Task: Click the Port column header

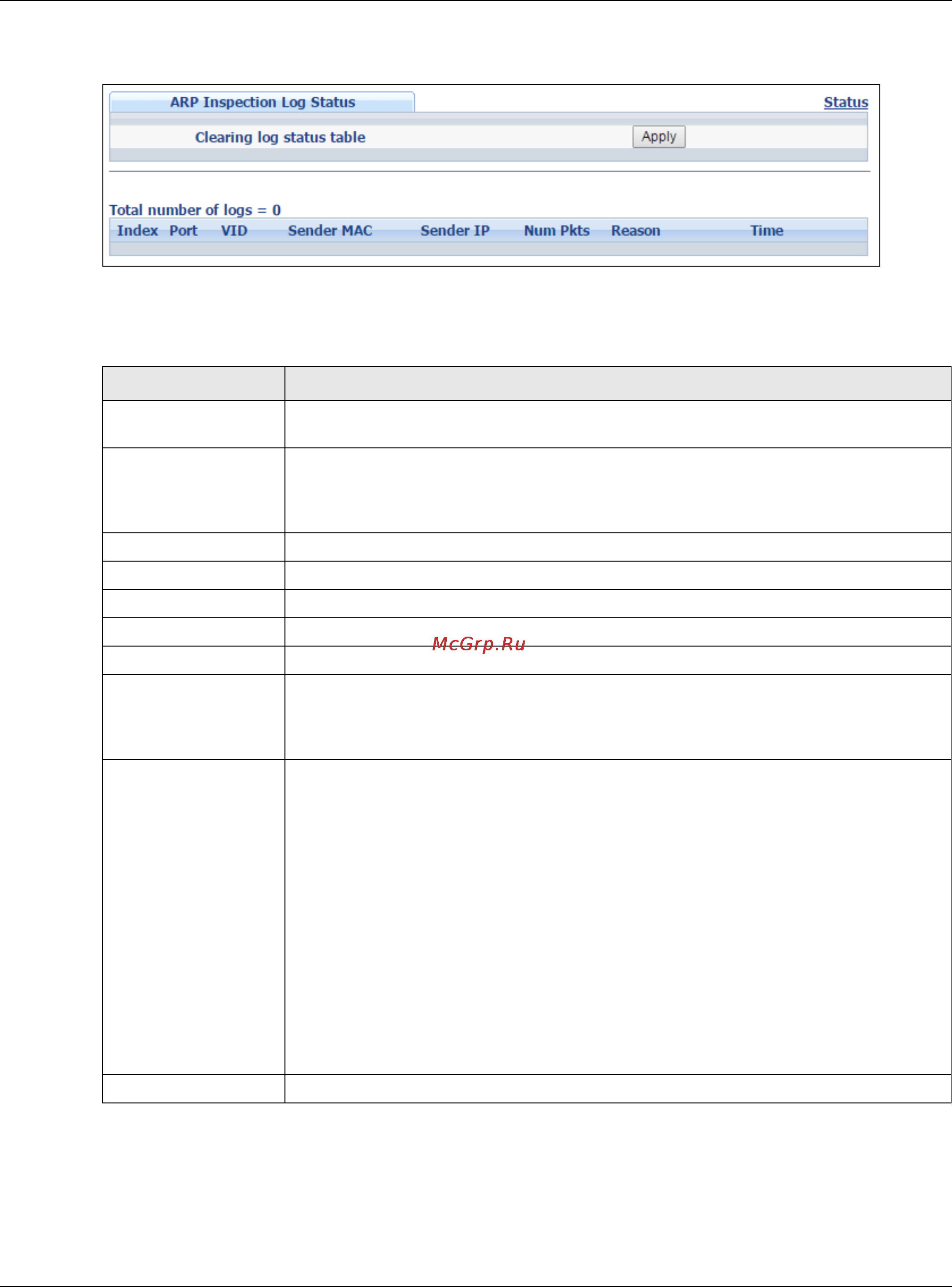Action: [183, 230]
